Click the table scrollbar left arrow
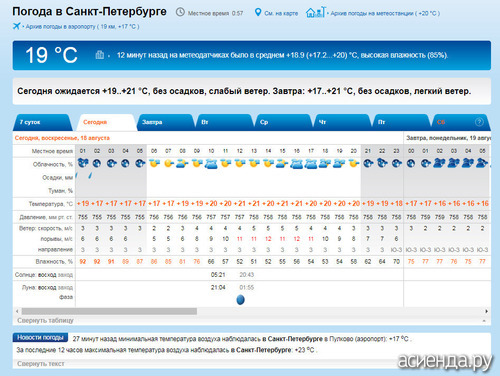The image size is (500, 376). point(17,311)
